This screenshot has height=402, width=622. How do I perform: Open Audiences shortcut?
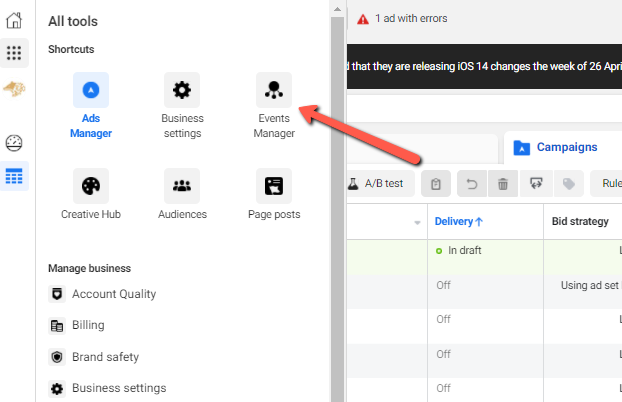(182, 194)
